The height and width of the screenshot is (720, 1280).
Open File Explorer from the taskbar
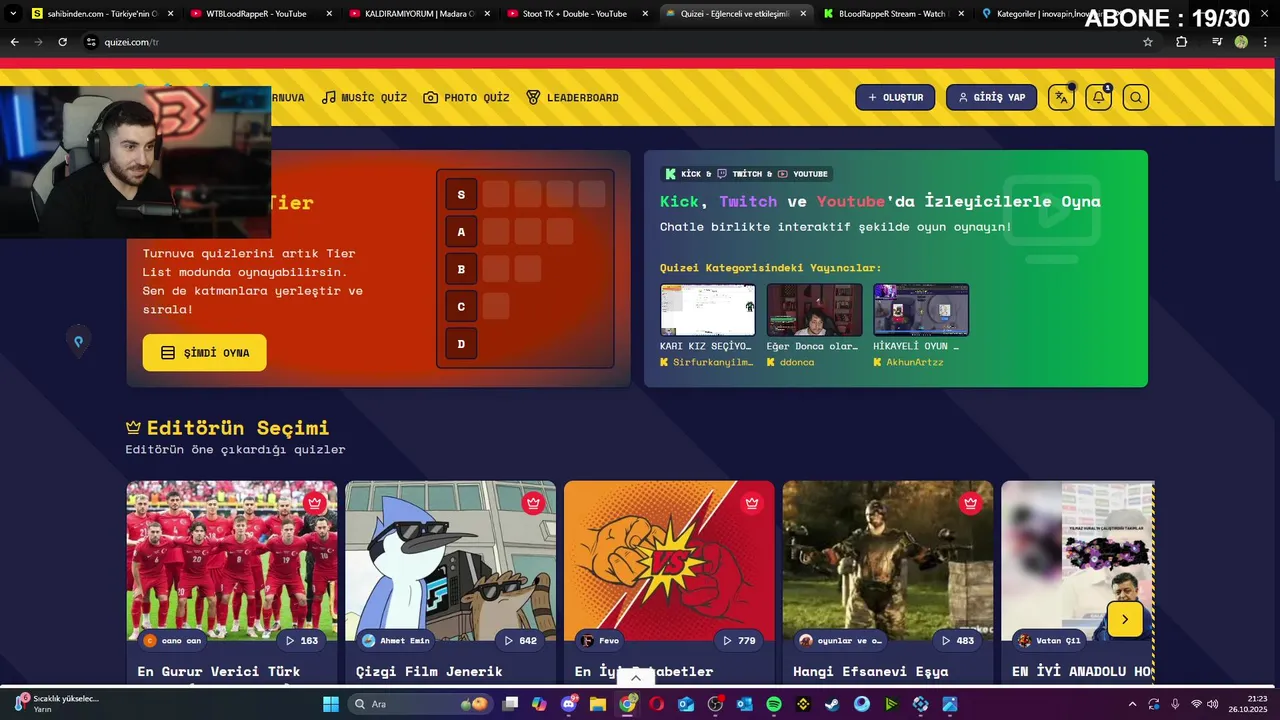pos(598,704)
